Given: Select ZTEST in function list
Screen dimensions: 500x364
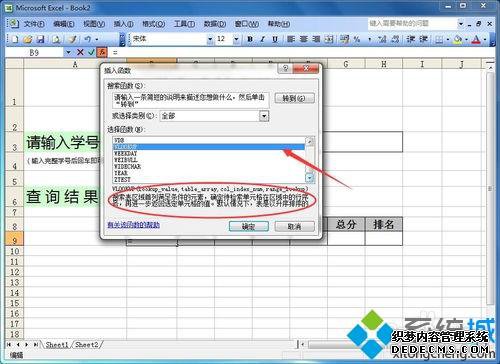Looking at the screenshot, I should click(x=209, y=179).
